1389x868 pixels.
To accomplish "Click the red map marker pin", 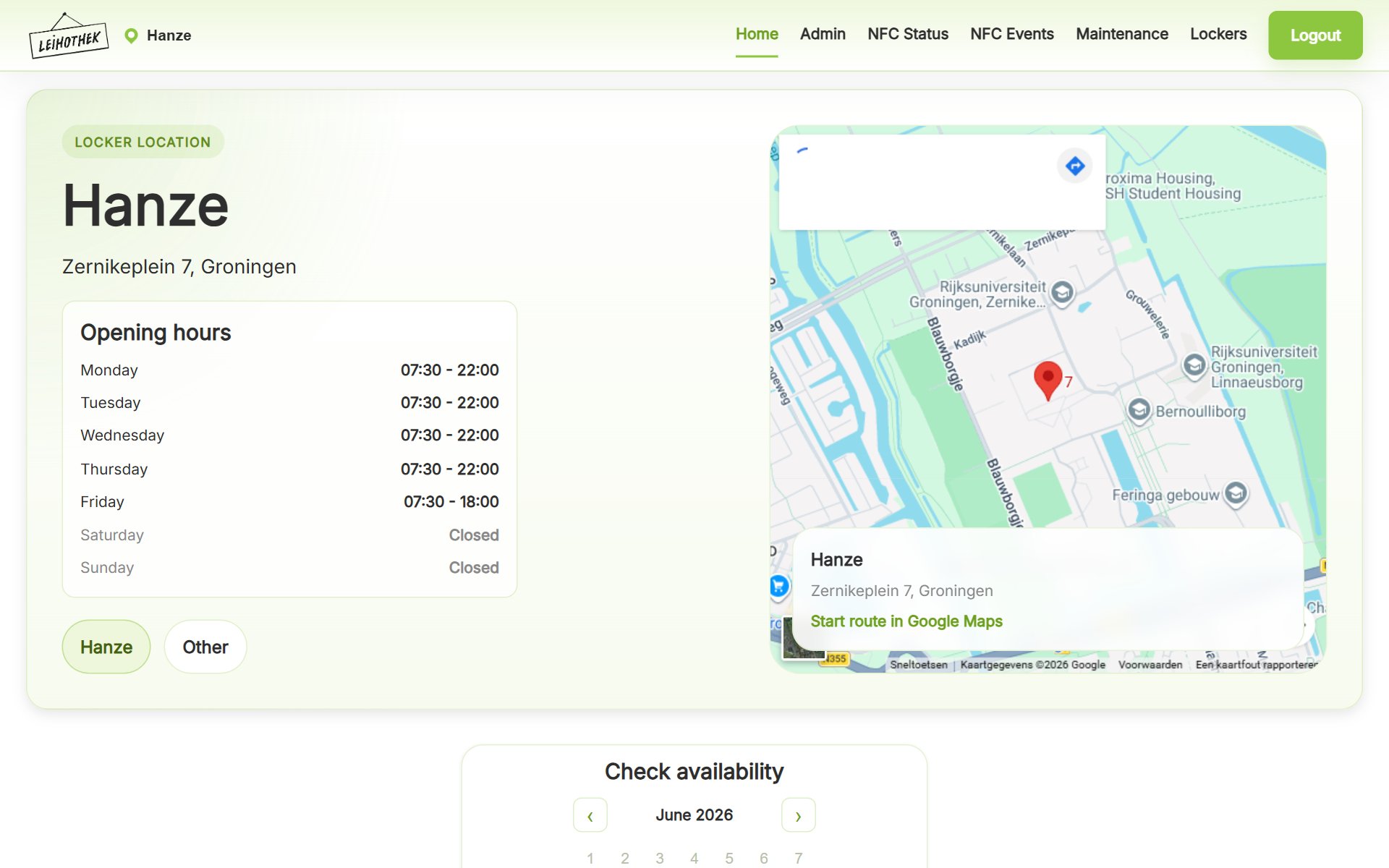I will 1048,380.
